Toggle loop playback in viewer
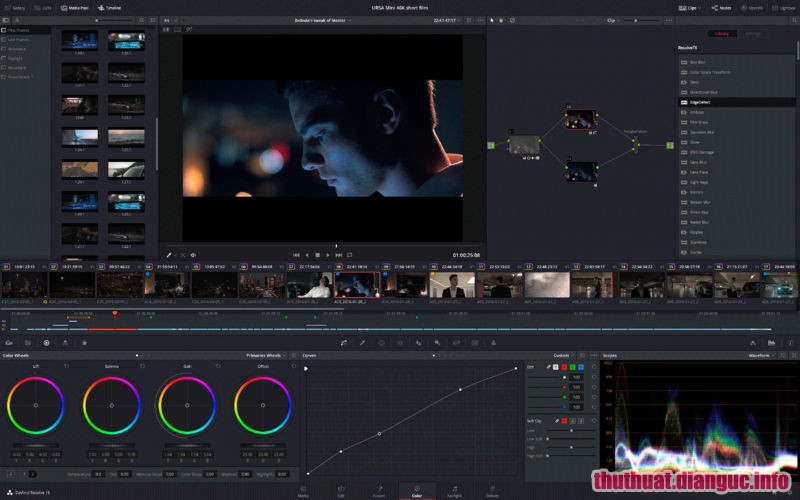This screenshot has width=800, height=500. point(349,255)
